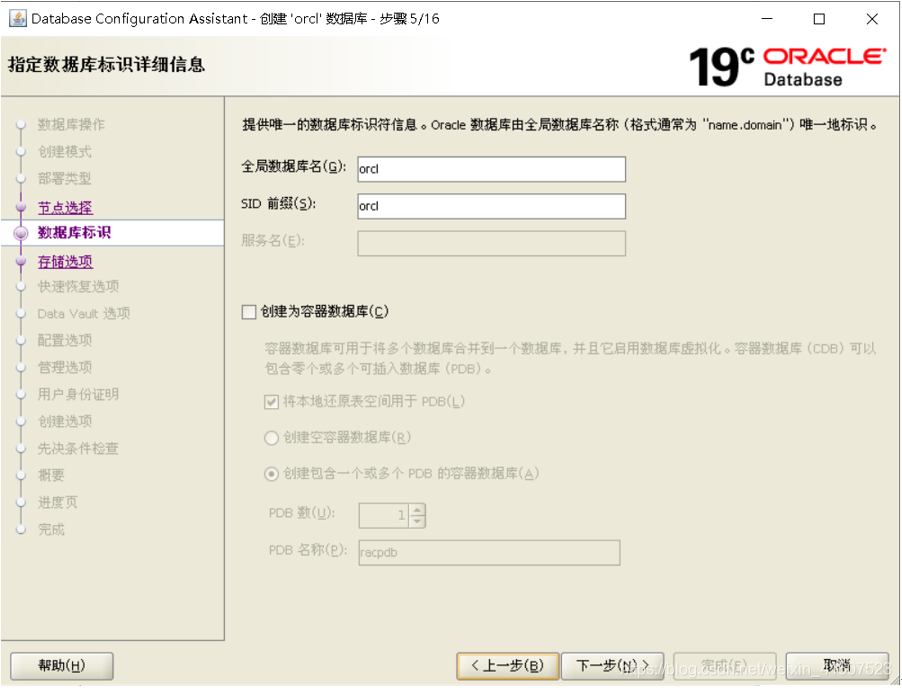This screenshot has width=902, height=688.
Task: Click the PDB 名称 field containing racpdb
Action: [489, 552]
